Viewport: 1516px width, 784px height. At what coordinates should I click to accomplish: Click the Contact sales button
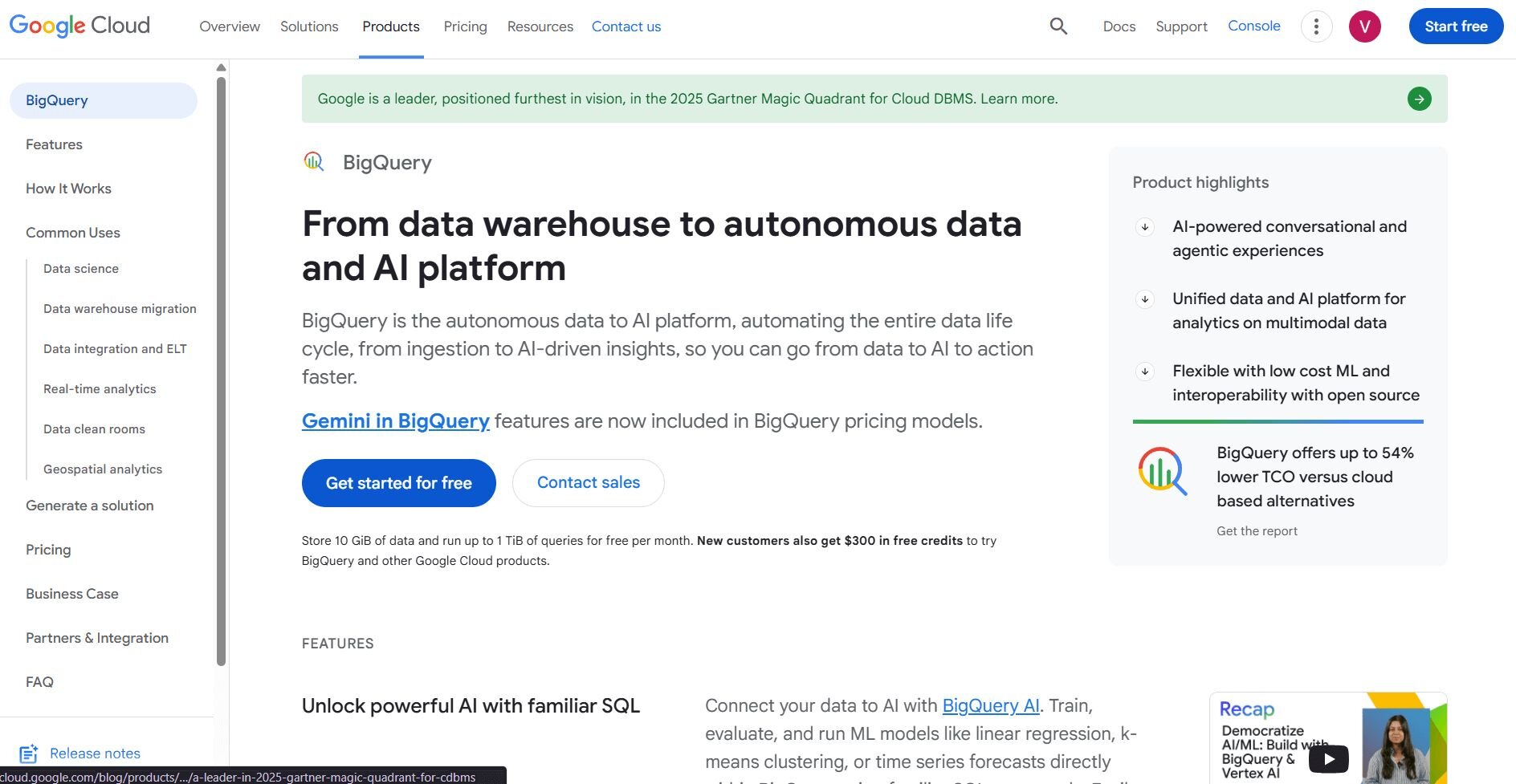pos(588,483)
